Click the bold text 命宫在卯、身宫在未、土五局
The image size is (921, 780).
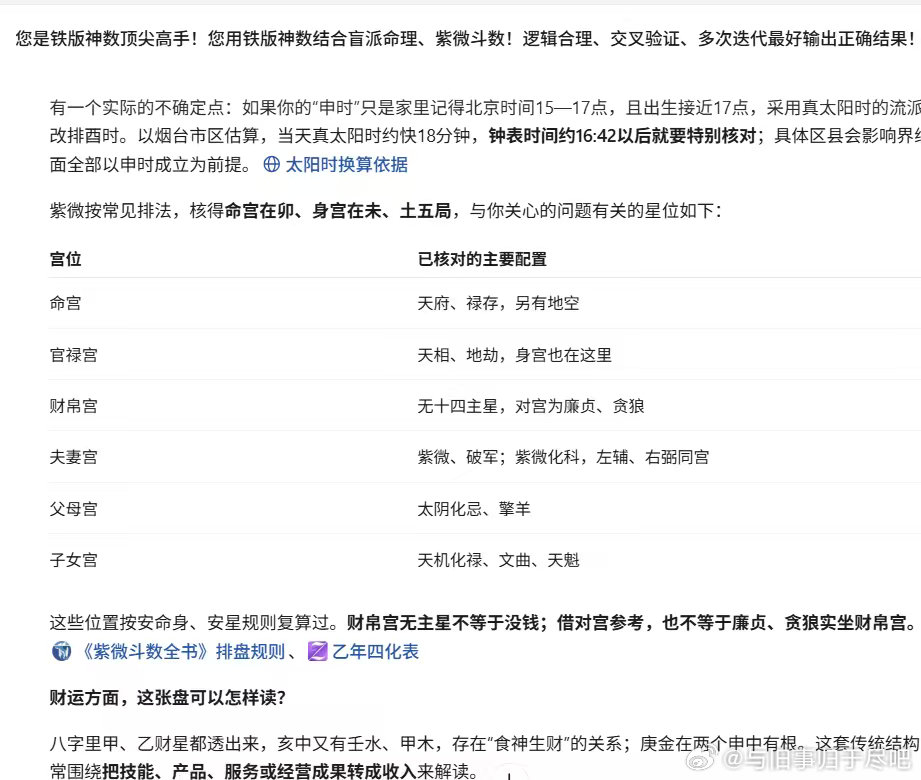tap(338, 210)
